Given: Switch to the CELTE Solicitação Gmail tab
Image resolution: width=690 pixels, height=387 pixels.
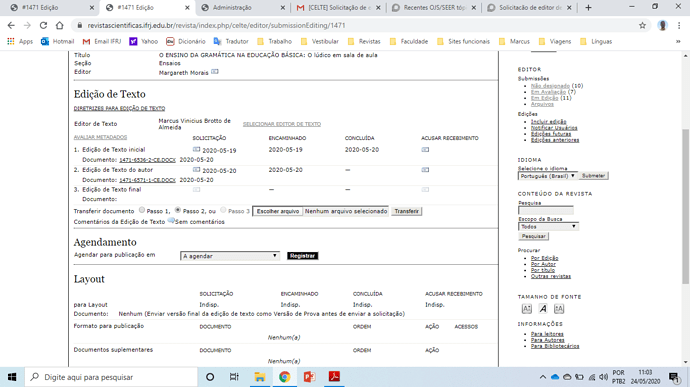Looking at the screenshot, I should pos(338,7).
